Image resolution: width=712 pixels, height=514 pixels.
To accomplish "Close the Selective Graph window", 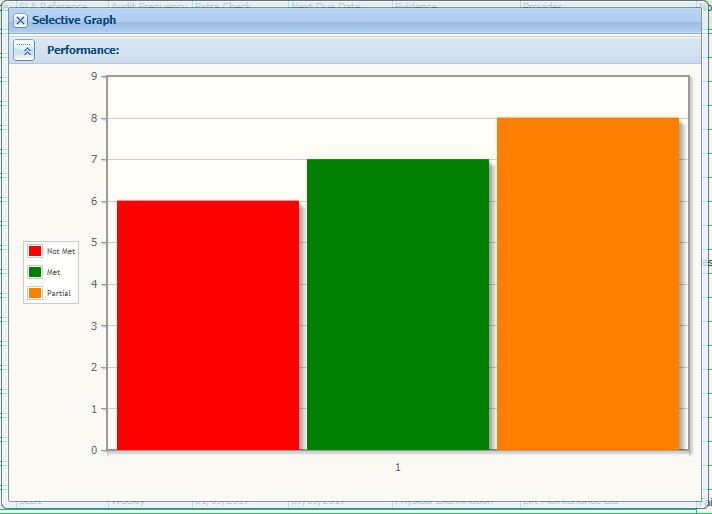I will (21, 20).
